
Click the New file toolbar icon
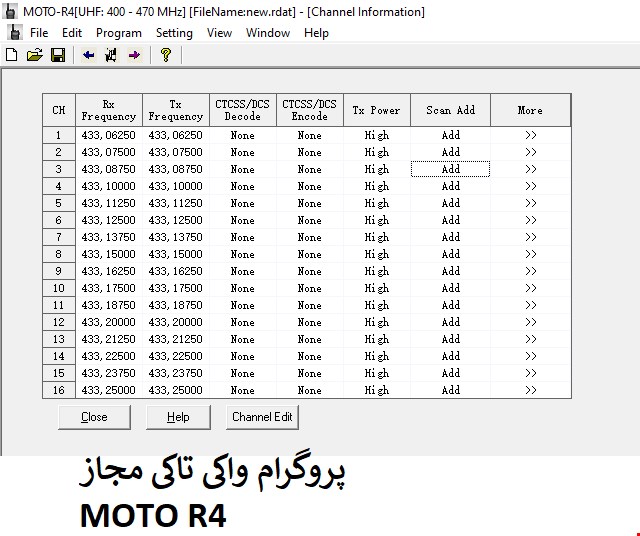click(12, 55)
